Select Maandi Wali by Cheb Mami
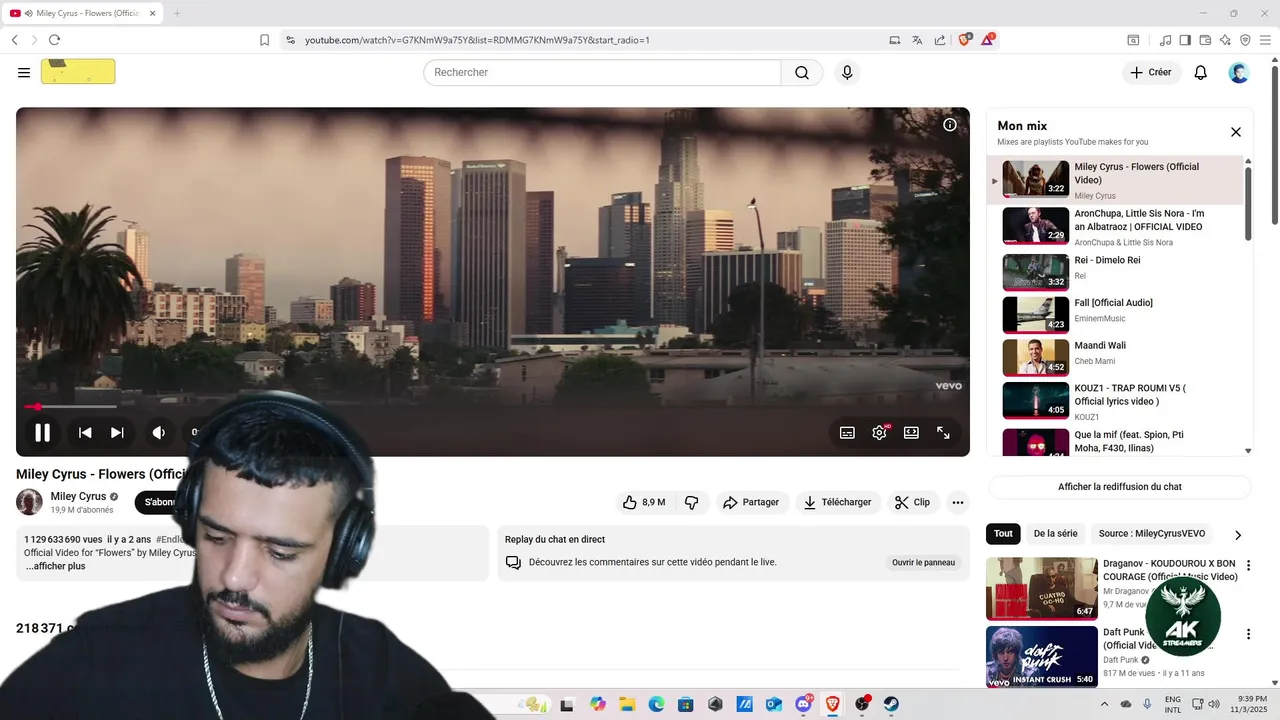 1115,357
